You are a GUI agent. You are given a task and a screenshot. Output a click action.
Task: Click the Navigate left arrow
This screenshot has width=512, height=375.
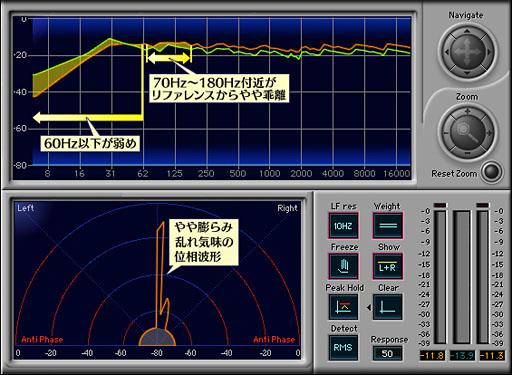click(x=447, y=52)
